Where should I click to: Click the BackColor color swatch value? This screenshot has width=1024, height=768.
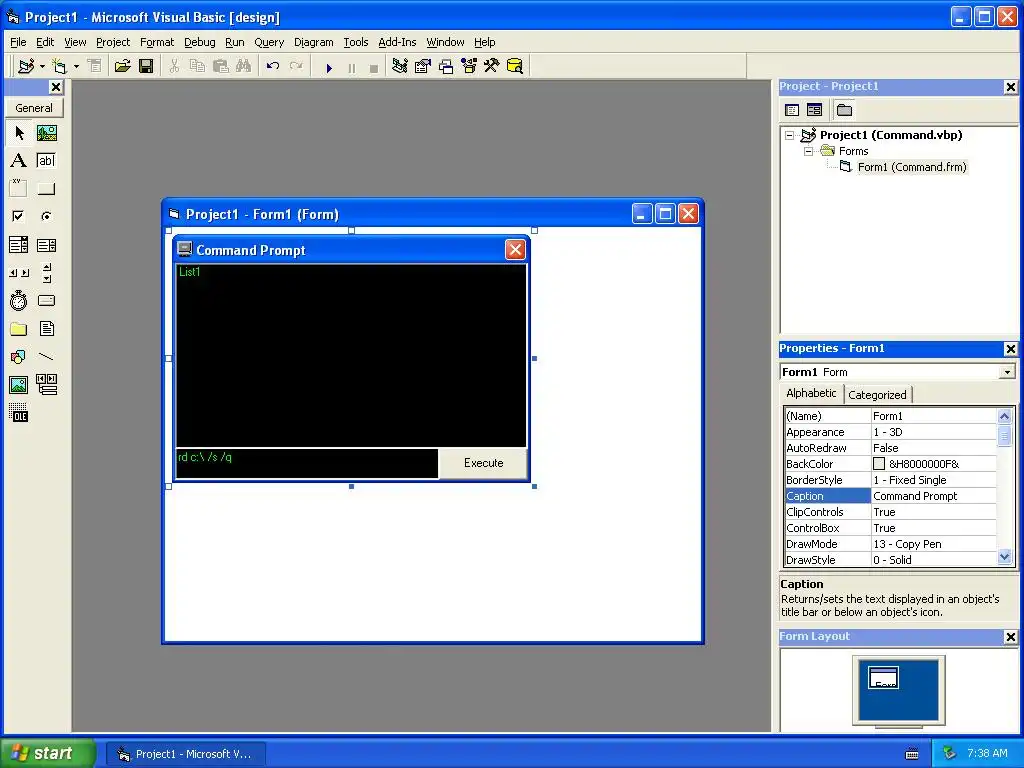coord(879,464)
